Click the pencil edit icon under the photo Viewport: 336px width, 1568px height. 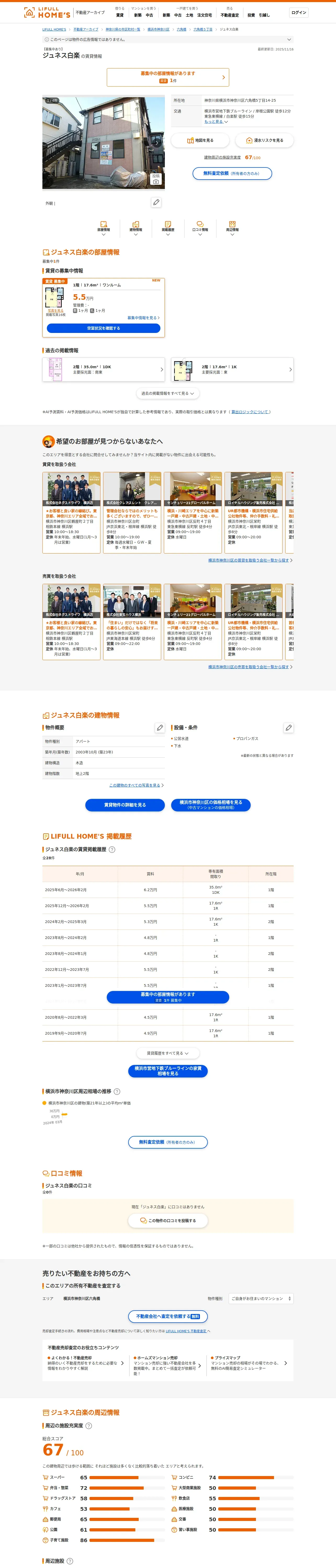coord(156,202)
